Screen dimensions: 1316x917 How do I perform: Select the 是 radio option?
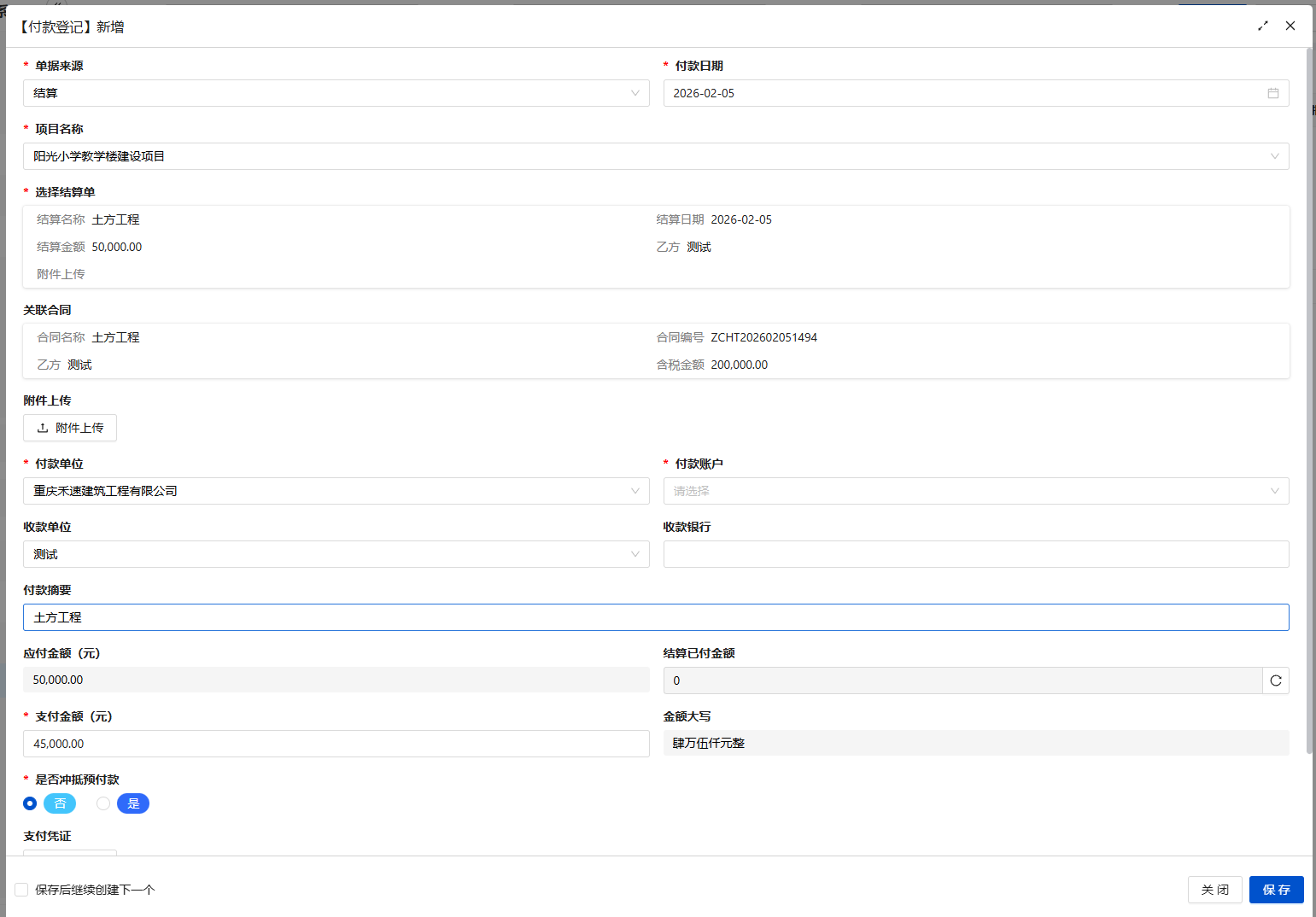[x=103, y=803]
